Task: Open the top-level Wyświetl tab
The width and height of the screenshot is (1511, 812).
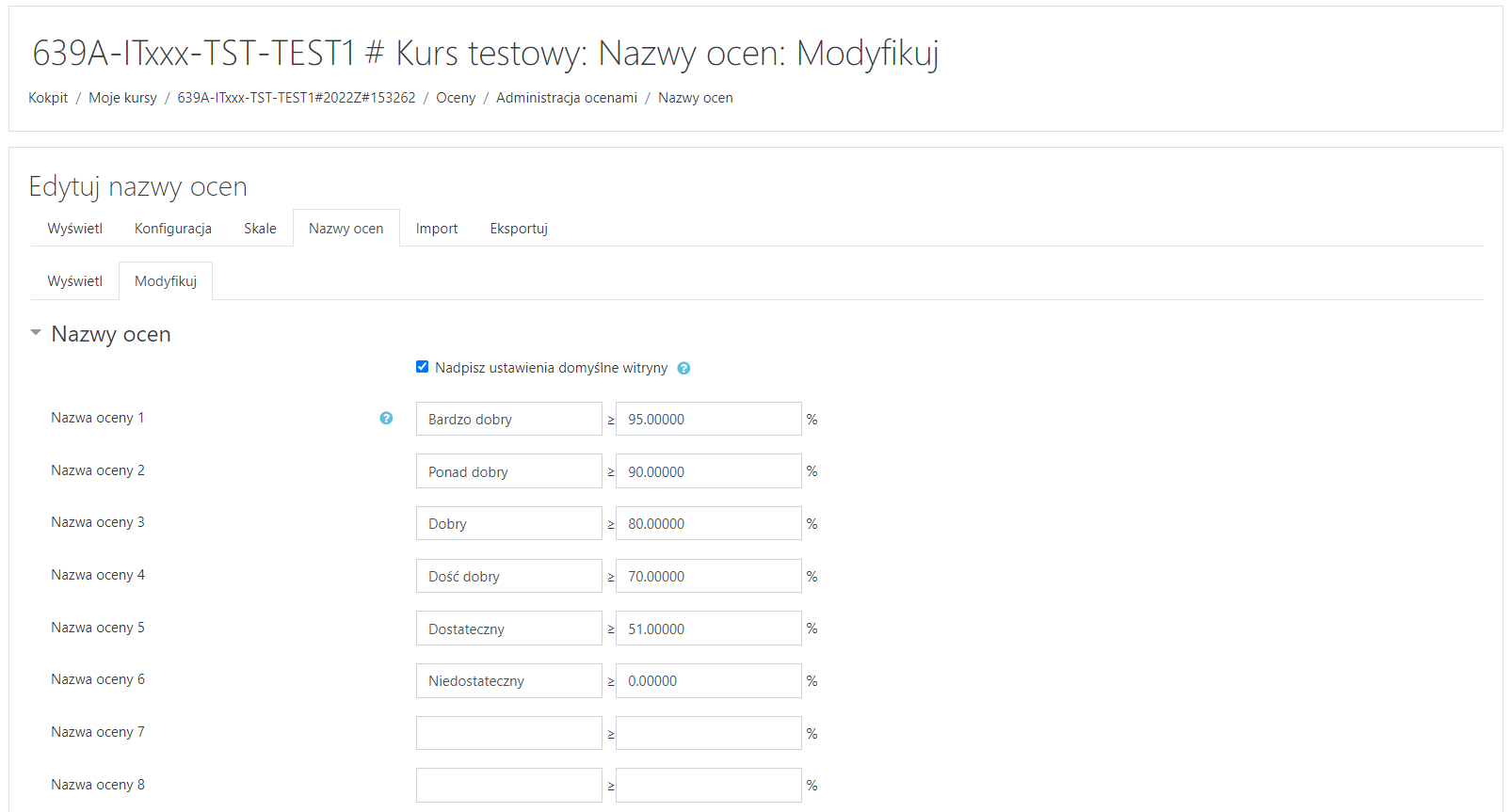Action: coord(75,229)
